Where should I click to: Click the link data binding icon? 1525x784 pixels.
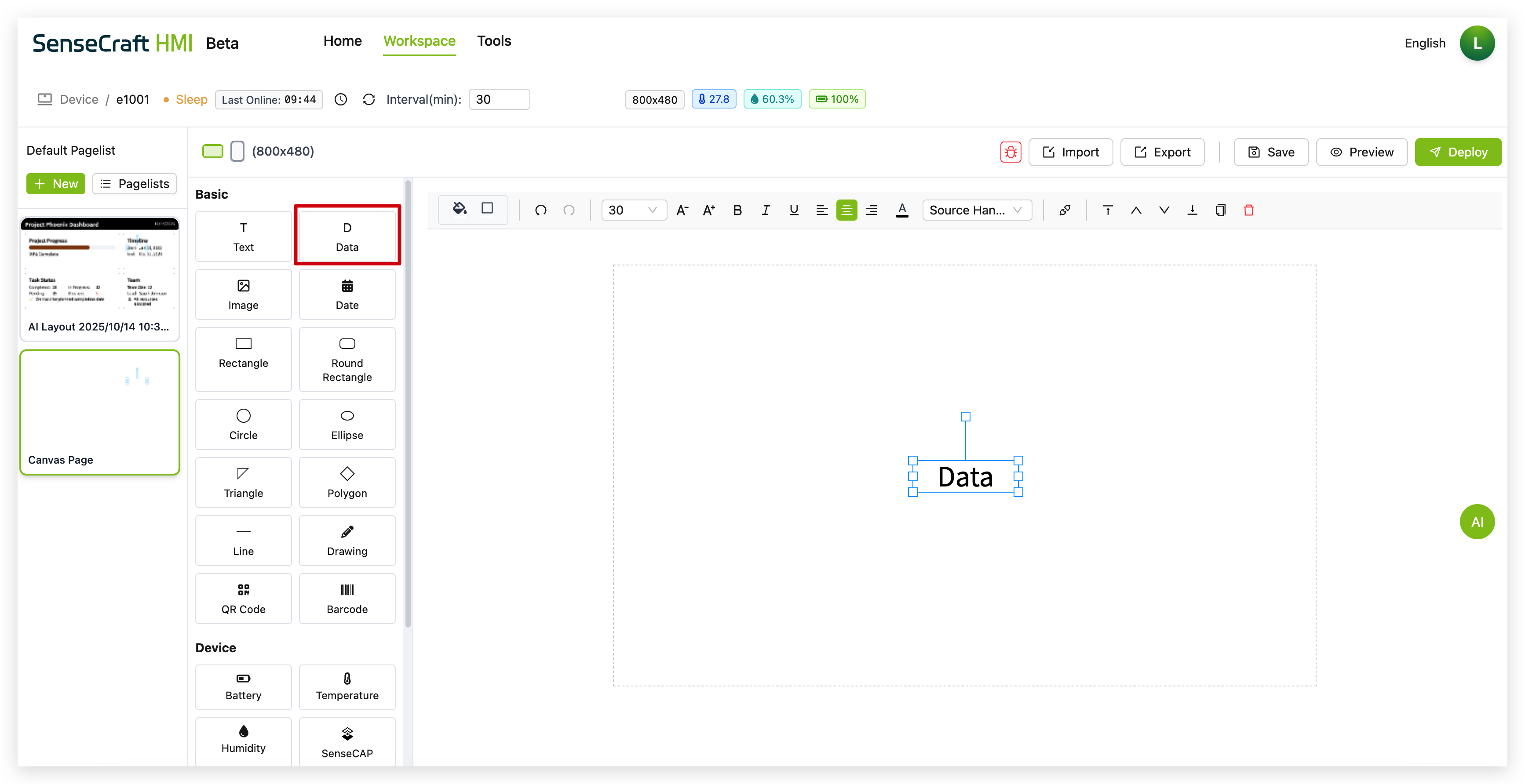[1065, 210]
